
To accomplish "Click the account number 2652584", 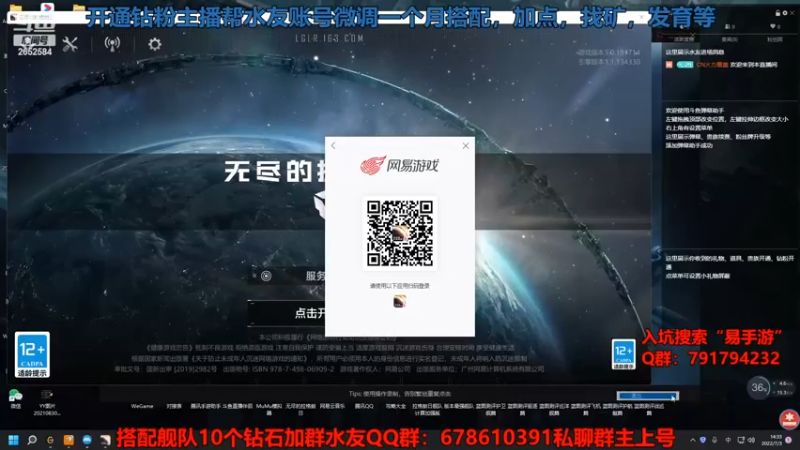I will (x=35, y=52).
